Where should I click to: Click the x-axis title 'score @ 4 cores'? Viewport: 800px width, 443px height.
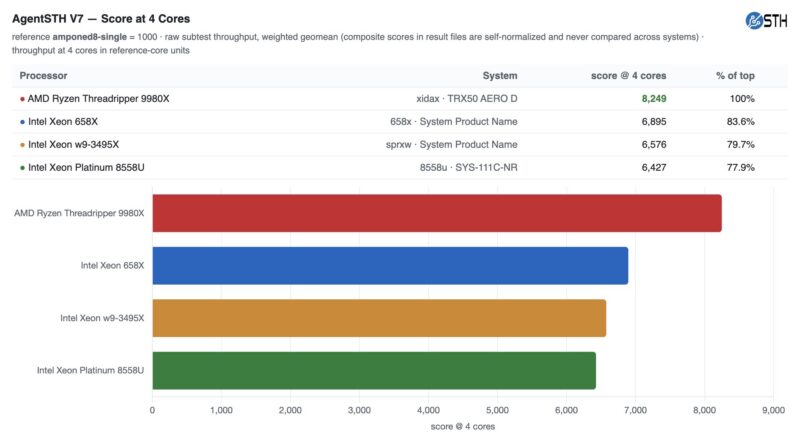[x=463, y=427]
